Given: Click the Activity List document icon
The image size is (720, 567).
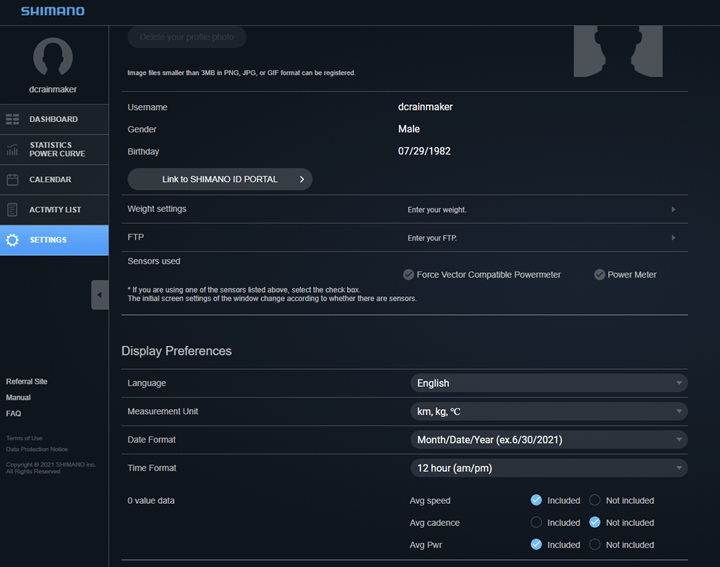Looking at the screenshot, I should pyautogui.click(x=12, y=210).
